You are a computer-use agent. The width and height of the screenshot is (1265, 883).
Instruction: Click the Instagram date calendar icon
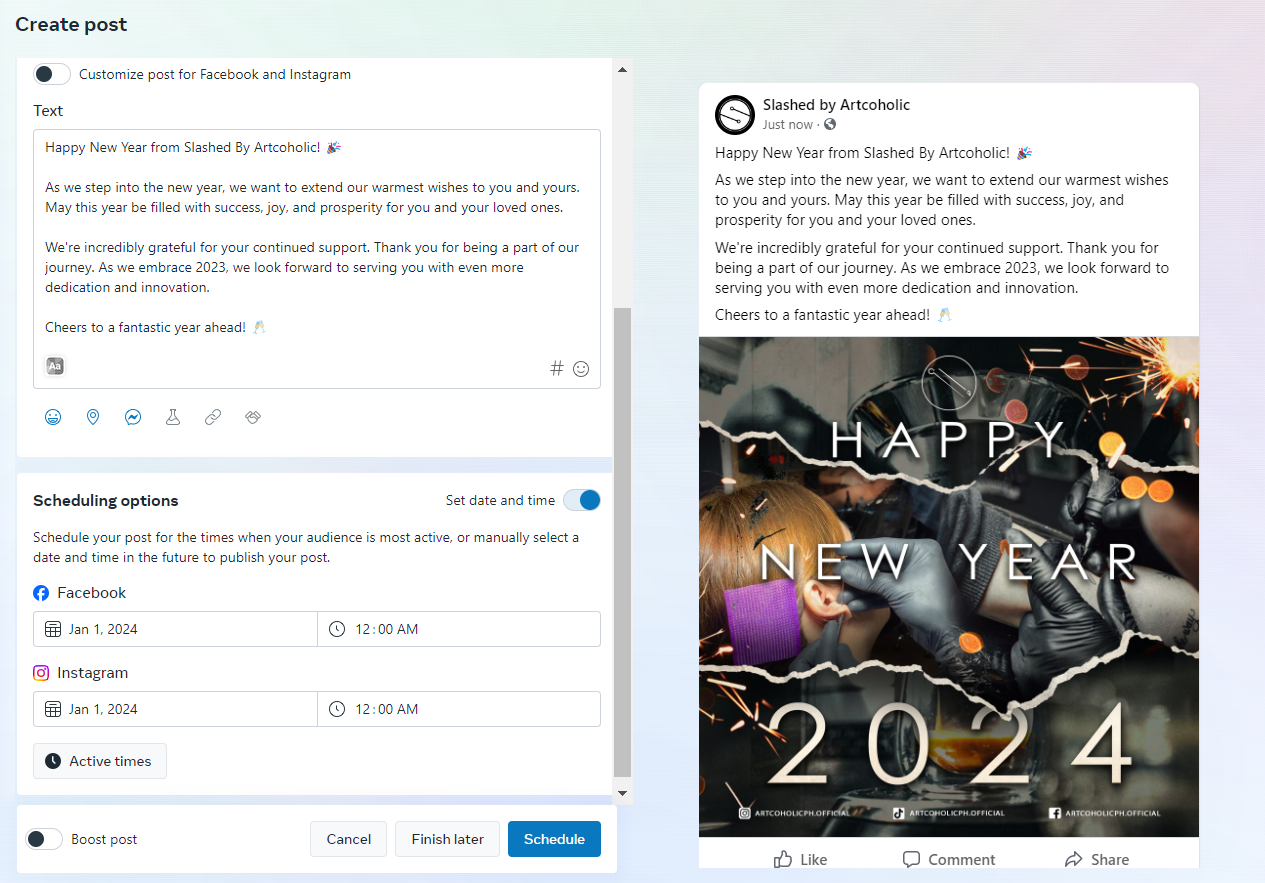53,709
